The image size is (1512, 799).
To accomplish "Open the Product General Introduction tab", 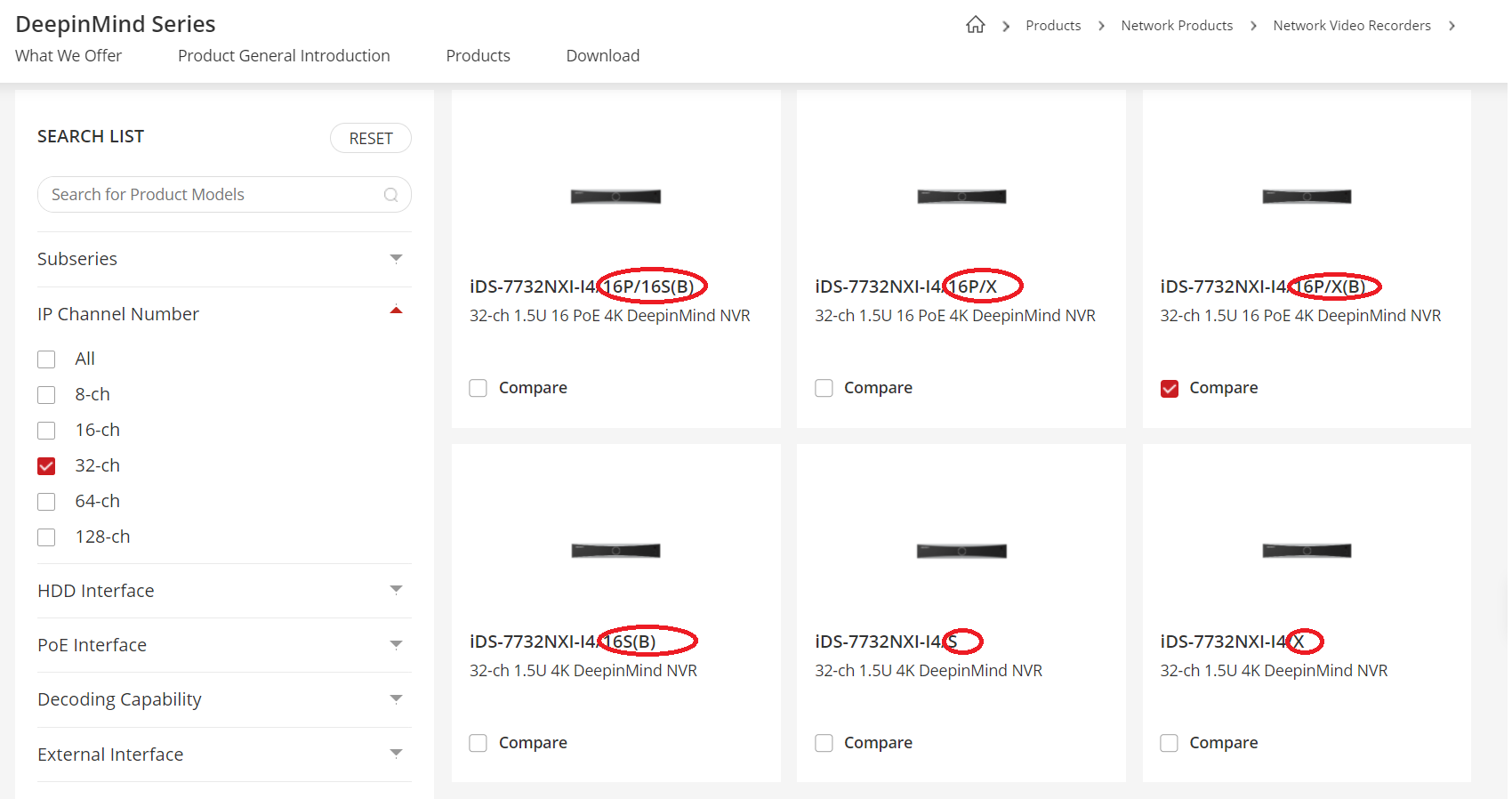I will 284,56.
